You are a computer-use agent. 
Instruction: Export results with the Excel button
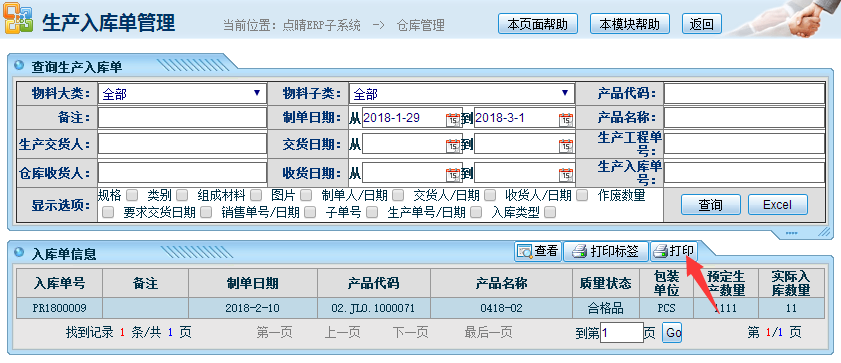tap(778, 205)
